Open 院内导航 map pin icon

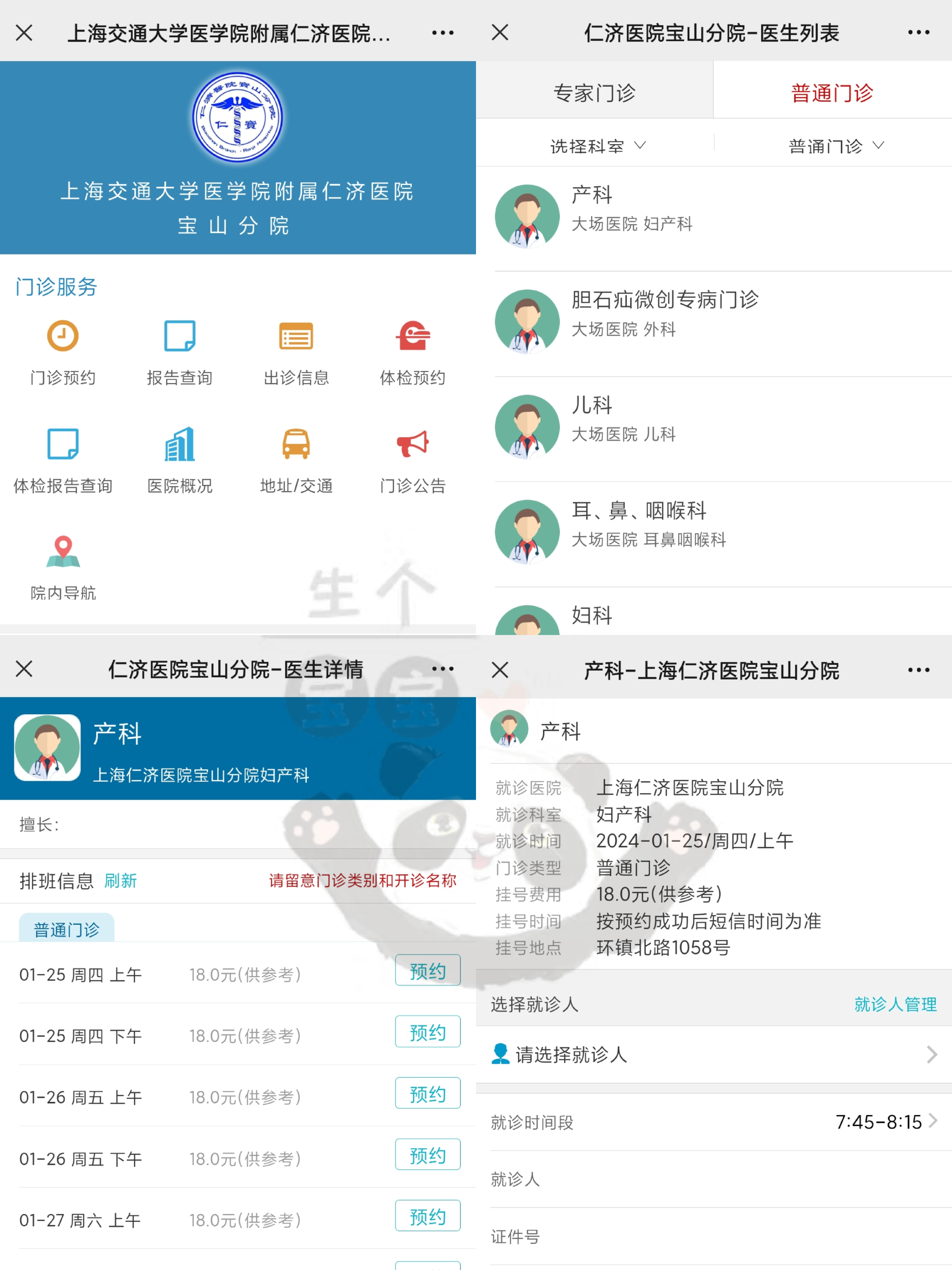pos(63,551)
